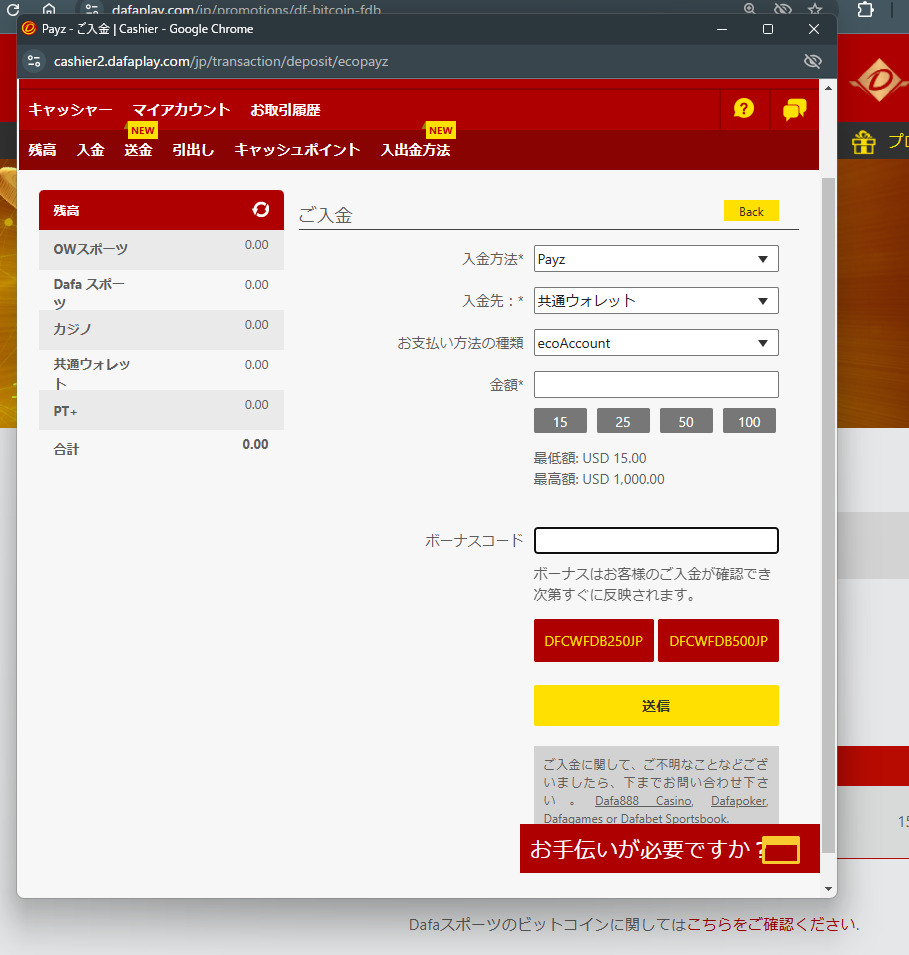This screenshot has height=955, width=909.
Task: Open the 入金方法 Payz dropdown
Action: click(656, 259)
